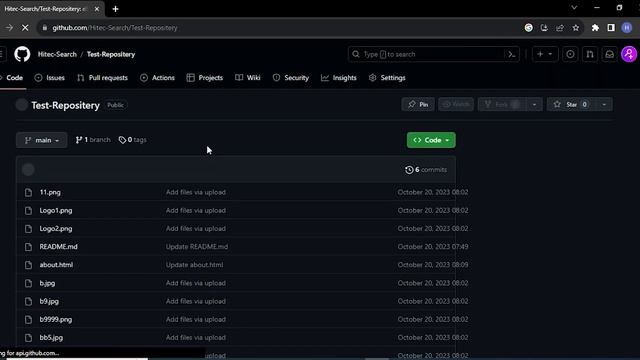Screen dimensions: 640x360
Task: Open the issues icon in GitHub header
Action: click(x=570, y=54)
